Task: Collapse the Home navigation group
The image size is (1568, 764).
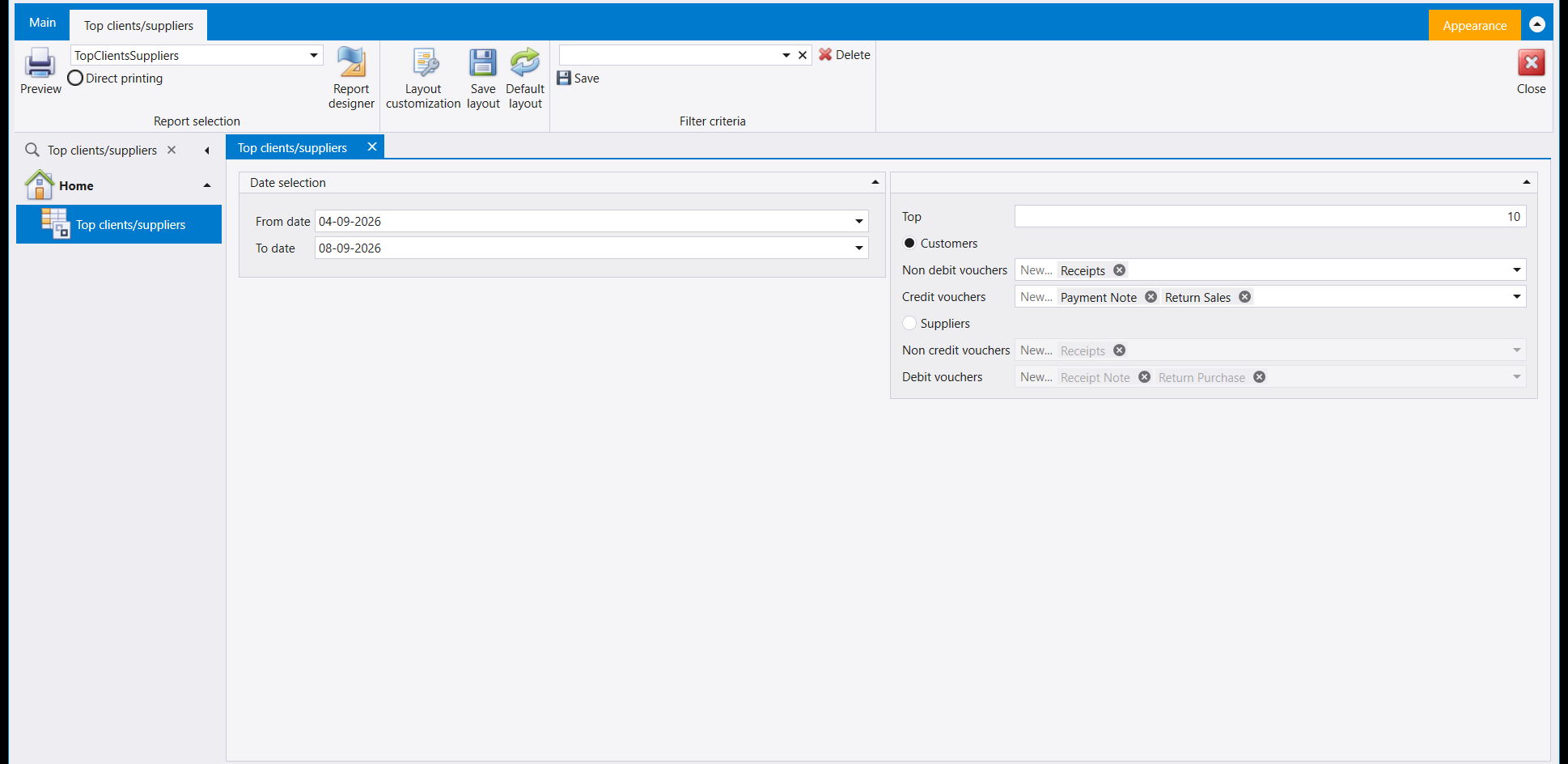Action: click(x=207, y=185)
